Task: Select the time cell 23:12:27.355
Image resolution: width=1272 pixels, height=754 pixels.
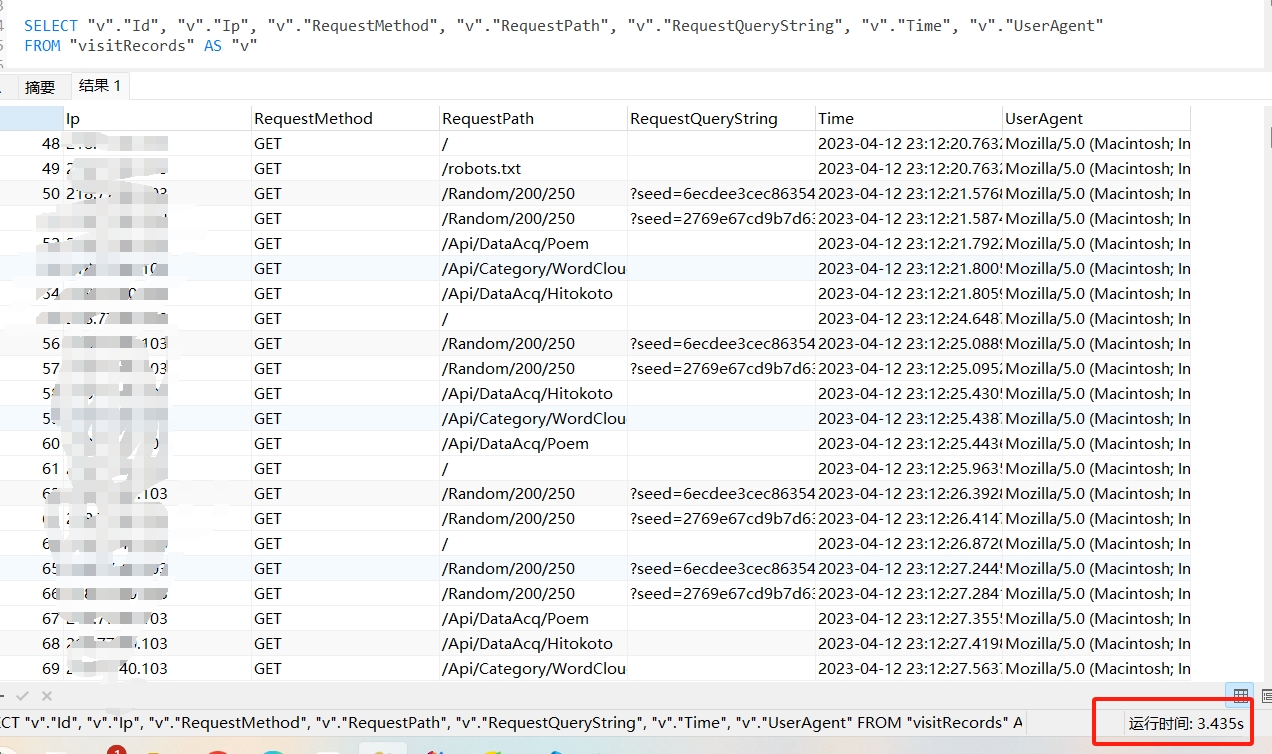Action: 909,618
